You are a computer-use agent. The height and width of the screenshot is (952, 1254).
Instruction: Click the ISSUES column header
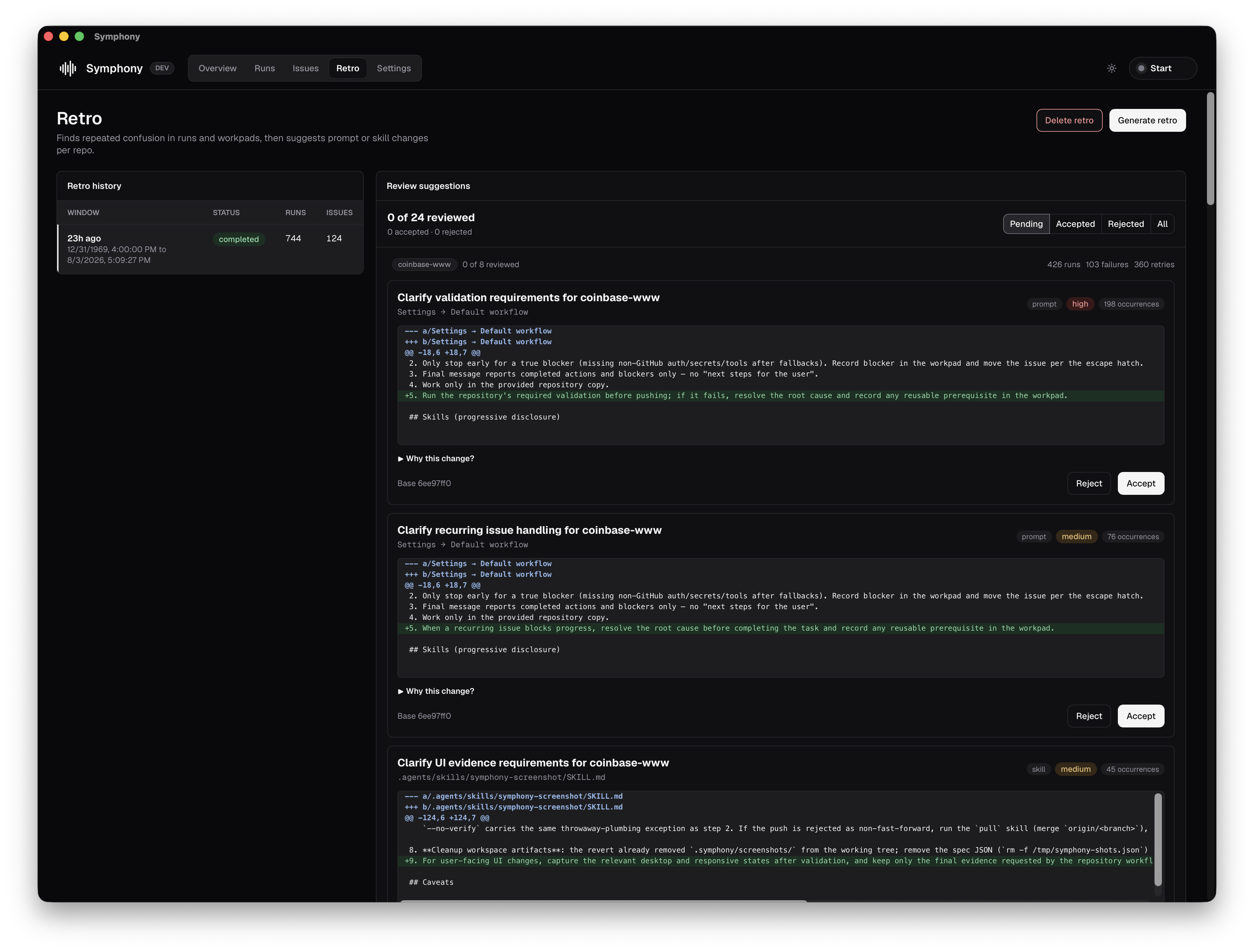click(x=339, y=213)
